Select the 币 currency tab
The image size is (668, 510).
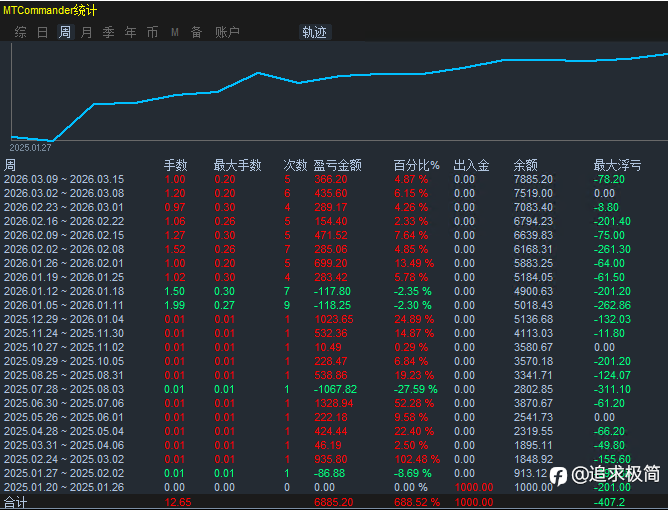[x=153, y=32]
